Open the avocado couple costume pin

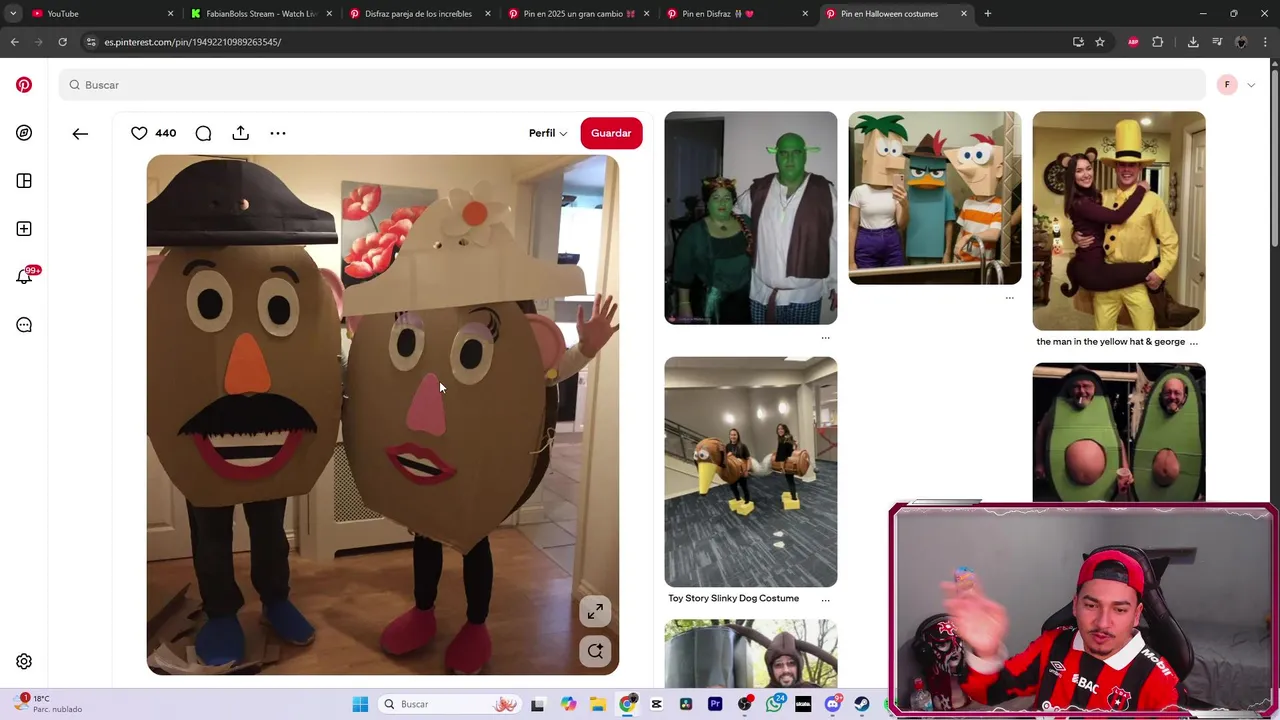coord(1119,432)
